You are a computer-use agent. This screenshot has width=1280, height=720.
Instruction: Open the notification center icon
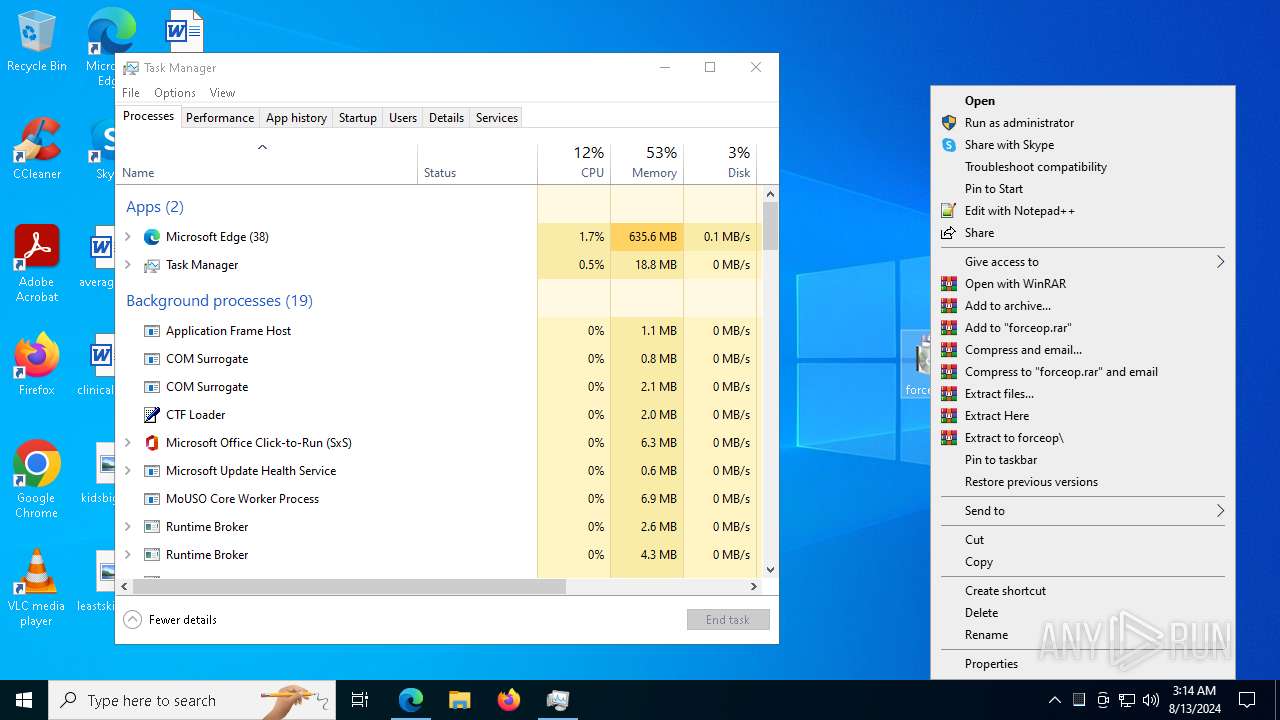[x=1247, y=700]
